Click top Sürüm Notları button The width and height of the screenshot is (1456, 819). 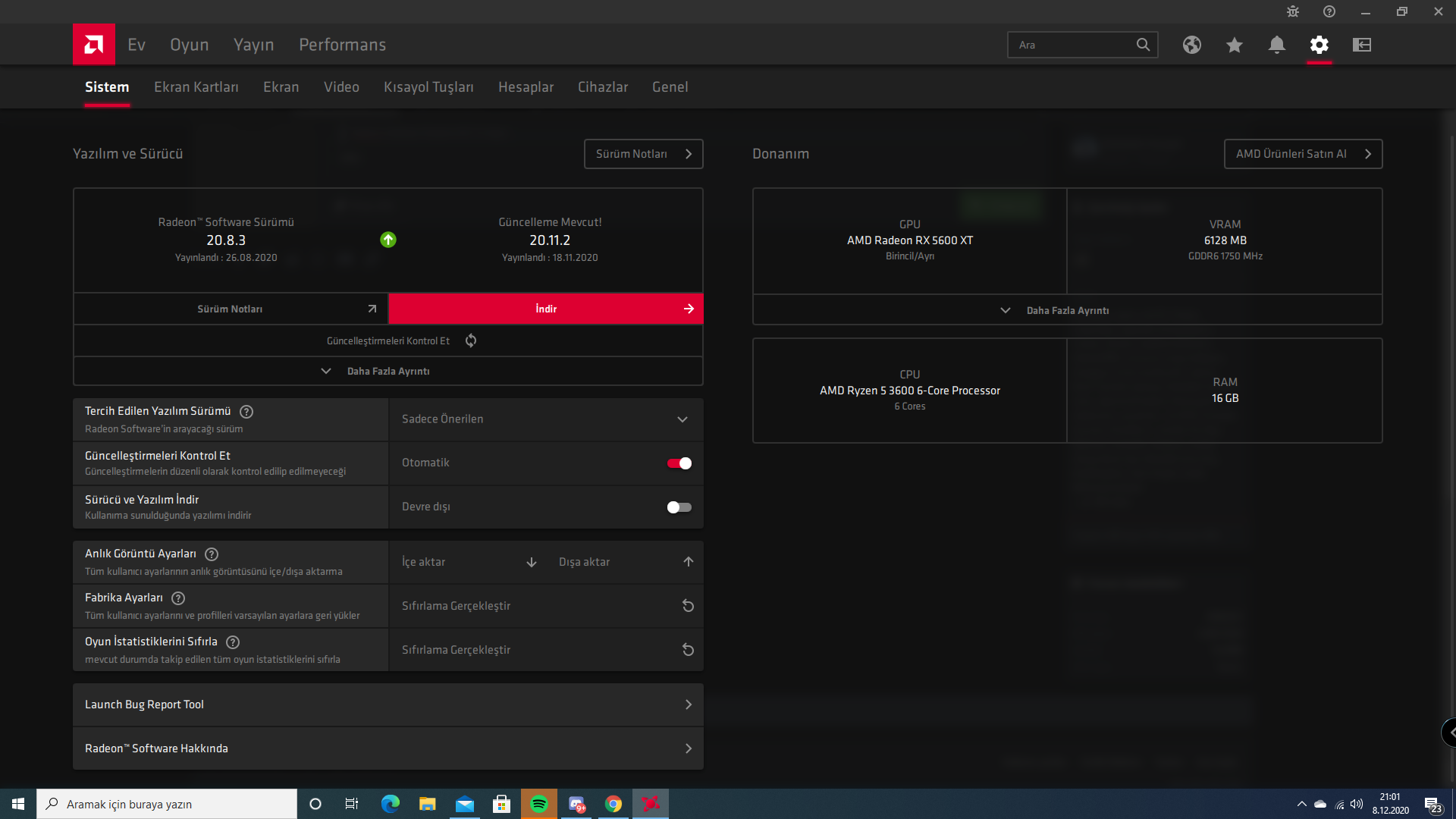tap(644, 154)
